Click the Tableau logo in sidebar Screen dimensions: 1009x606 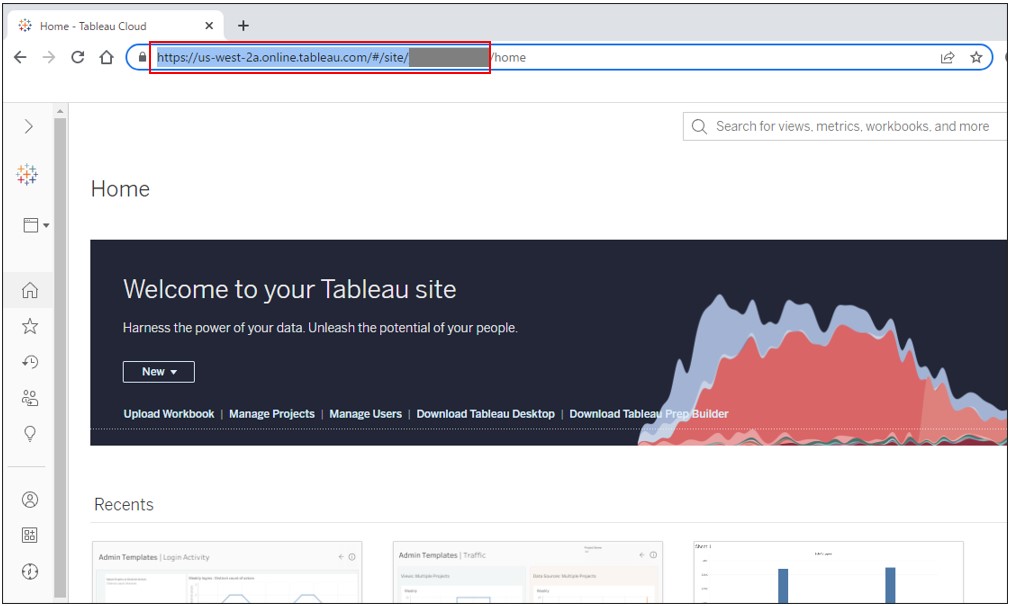(27, 174)
